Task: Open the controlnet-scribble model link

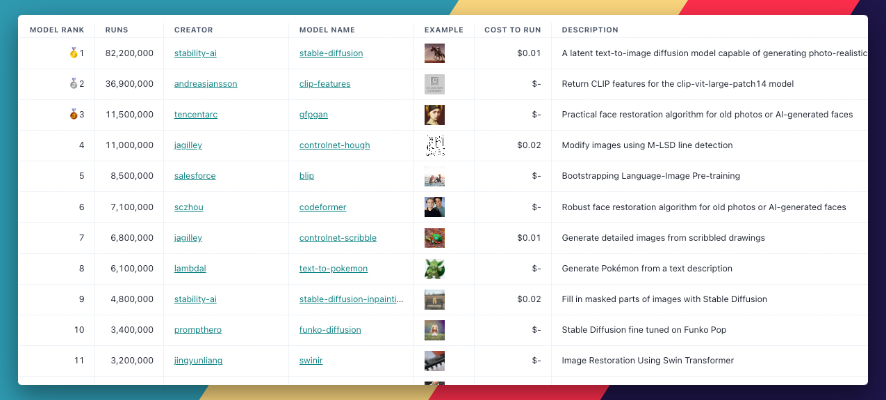Action: (338, 238)
